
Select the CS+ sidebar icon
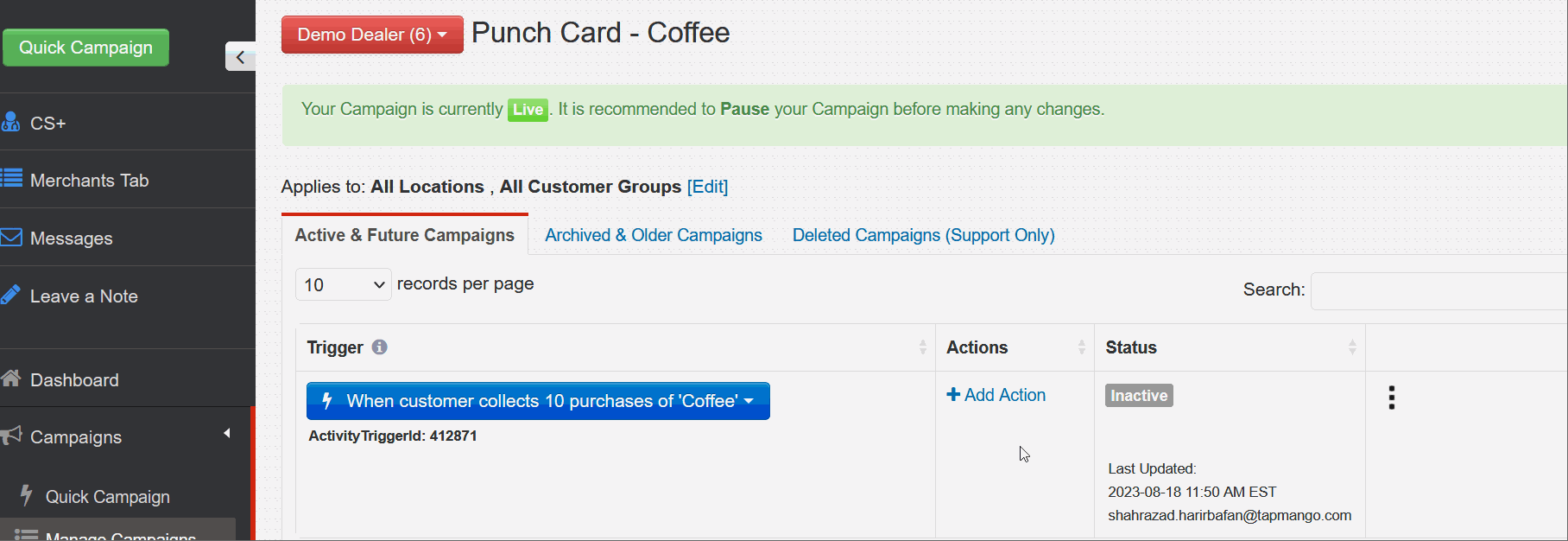click(11, 122)
